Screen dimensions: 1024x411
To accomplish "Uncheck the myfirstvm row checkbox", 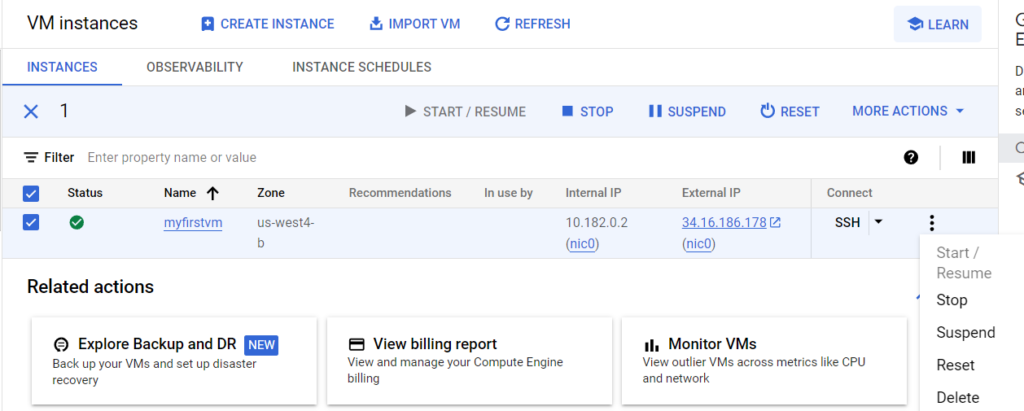I will (31, 223).
